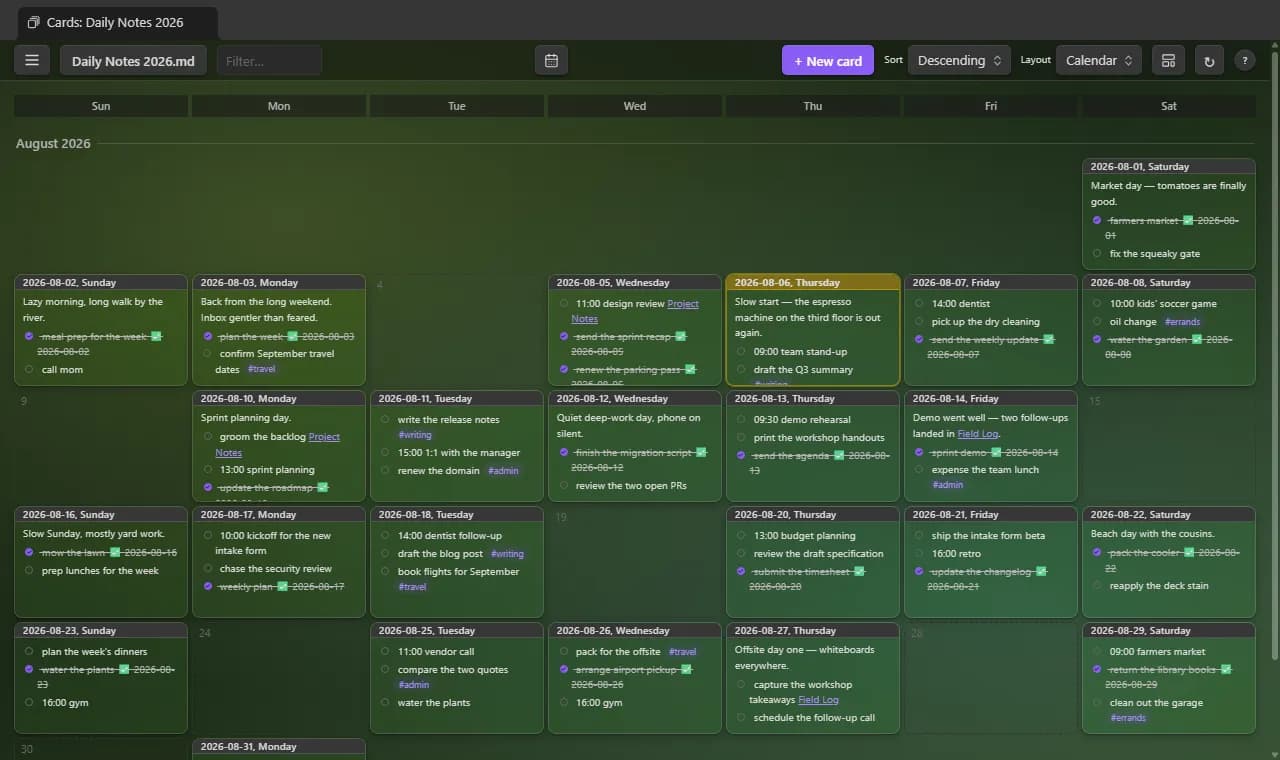Image resolution: width=1280 pixels, height=760 pixels.
Task: Check off the 'call mom' task
Action: (x=29, y=370)
